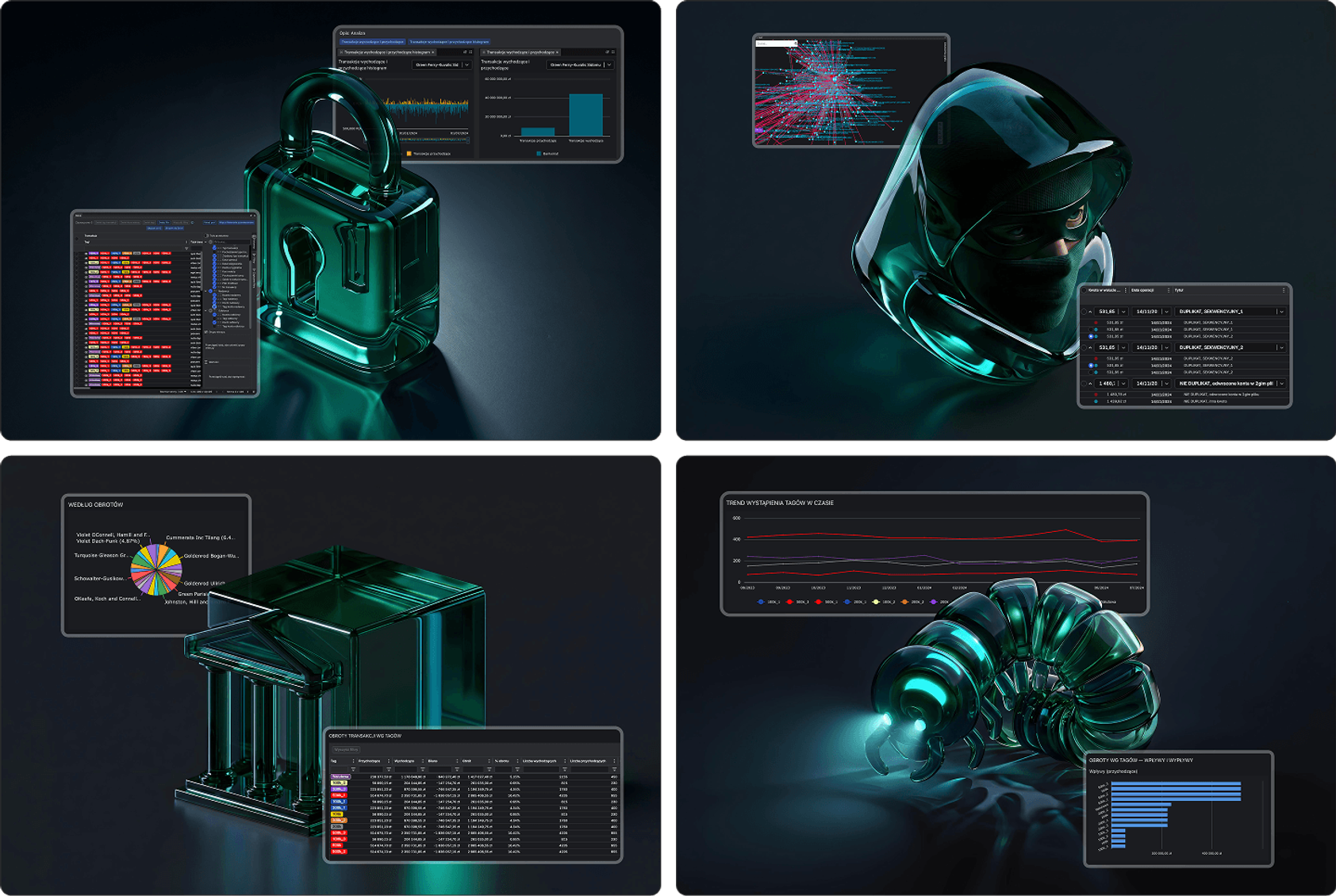Select the blue 'przychodzące histogram' chip
Viewport: 1336px width, 896px height.
pyautogui.click(x=449, y=42)
